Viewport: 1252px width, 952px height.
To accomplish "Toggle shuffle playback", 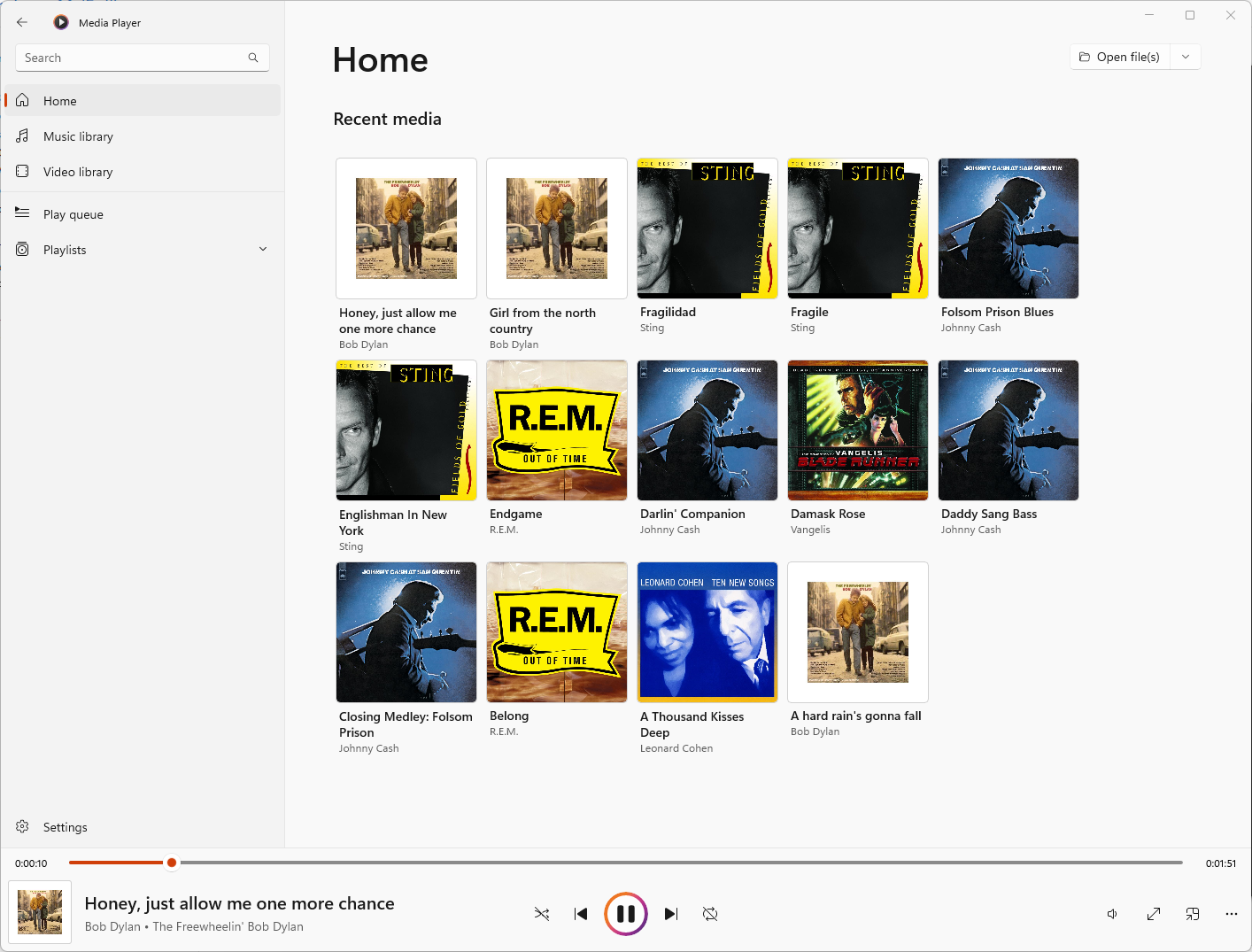I will [542, 914].
